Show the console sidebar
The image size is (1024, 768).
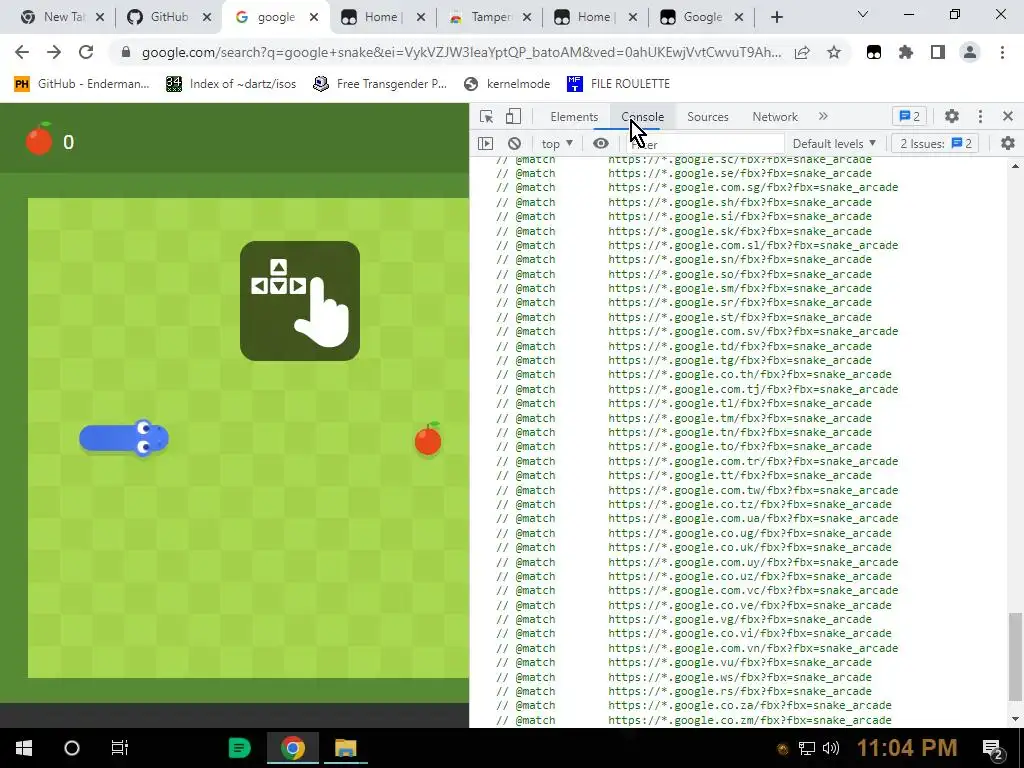(485, 144)
